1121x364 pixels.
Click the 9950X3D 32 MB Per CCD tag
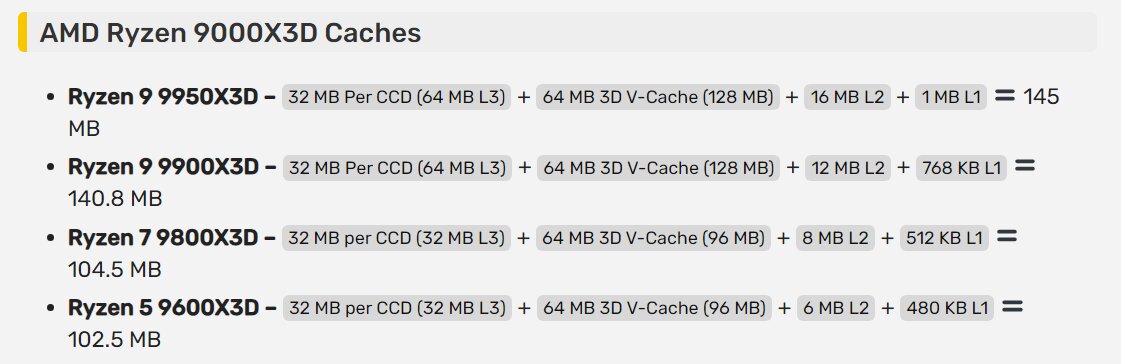[x=397, y=97]
